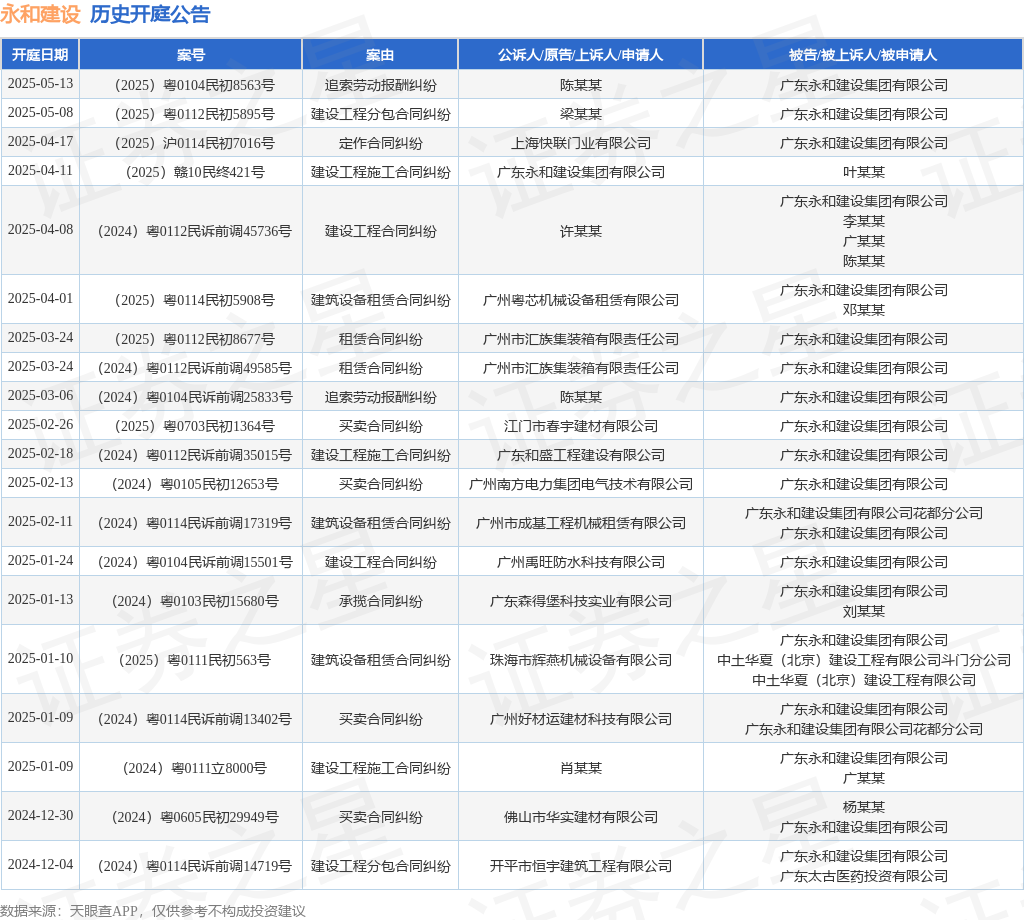Click the 被告/被上诉人/被申请人 column header
The height and width of the screenshot is (920, 1024).
(863, 55)
